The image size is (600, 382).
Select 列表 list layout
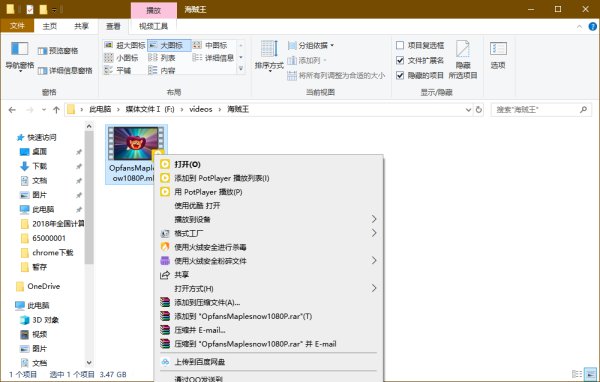click(x=162, y=58)
